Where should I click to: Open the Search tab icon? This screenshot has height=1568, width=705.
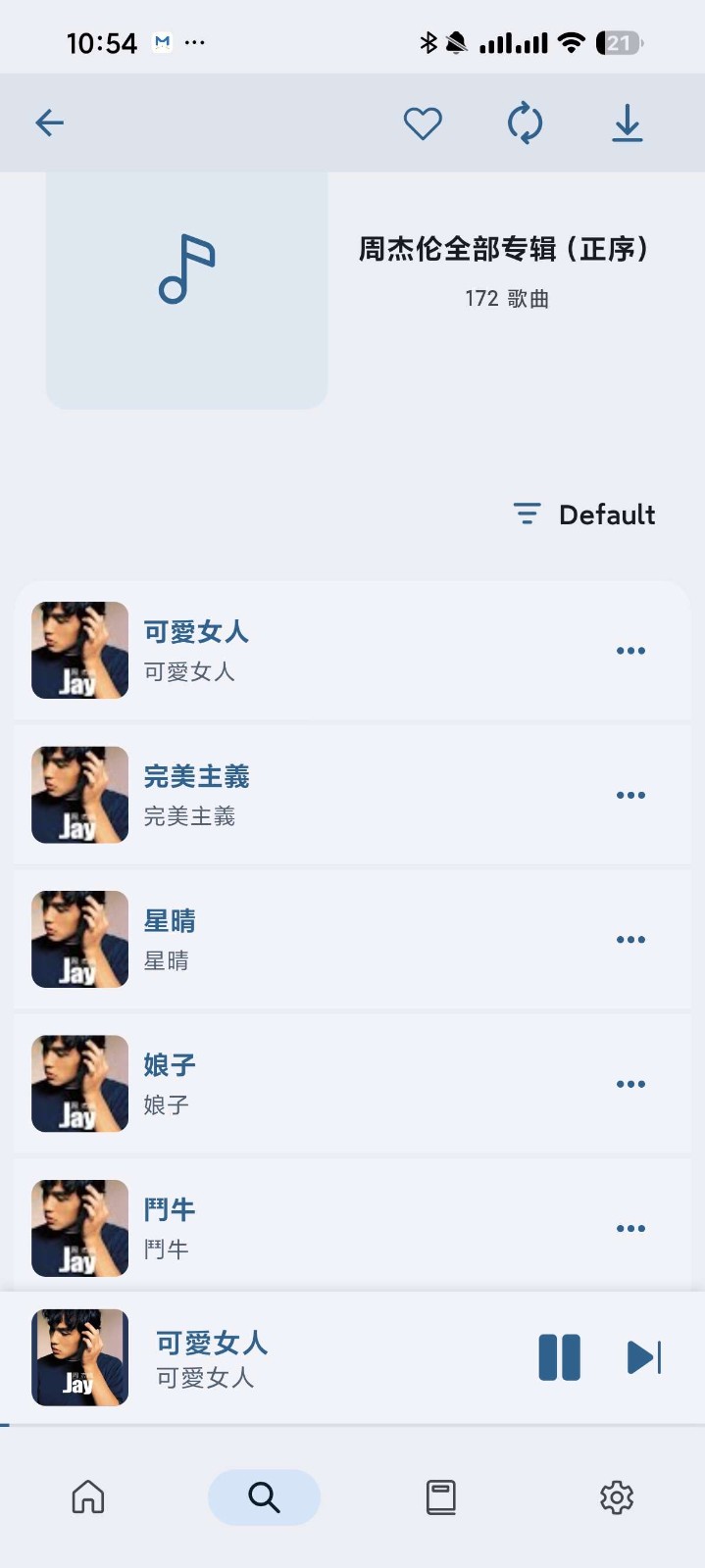[262, 1496]
